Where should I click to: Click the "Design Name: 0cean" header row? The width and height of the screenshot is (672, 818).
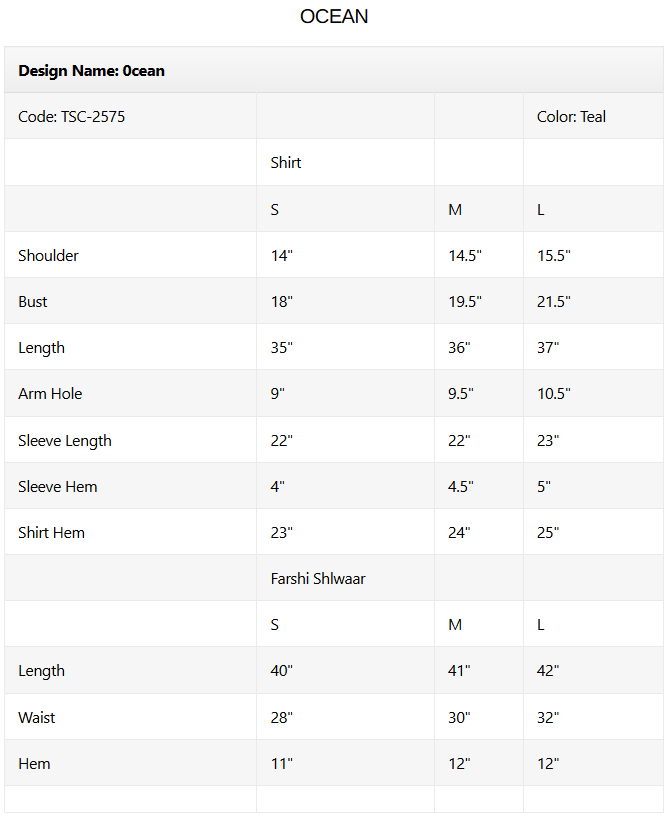tap(91, 71)
